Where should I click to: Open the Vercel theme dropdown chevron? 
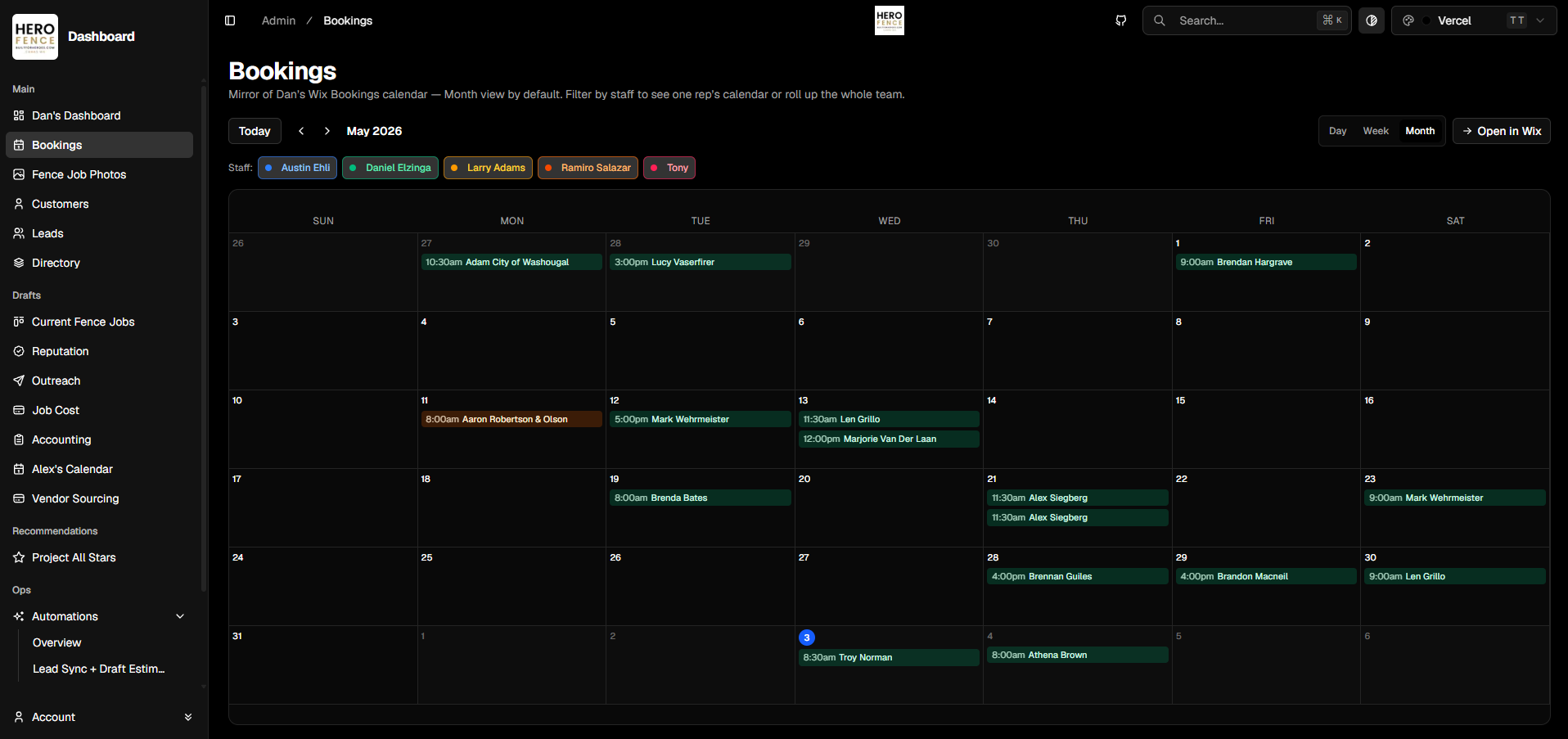click(1540, 20)
